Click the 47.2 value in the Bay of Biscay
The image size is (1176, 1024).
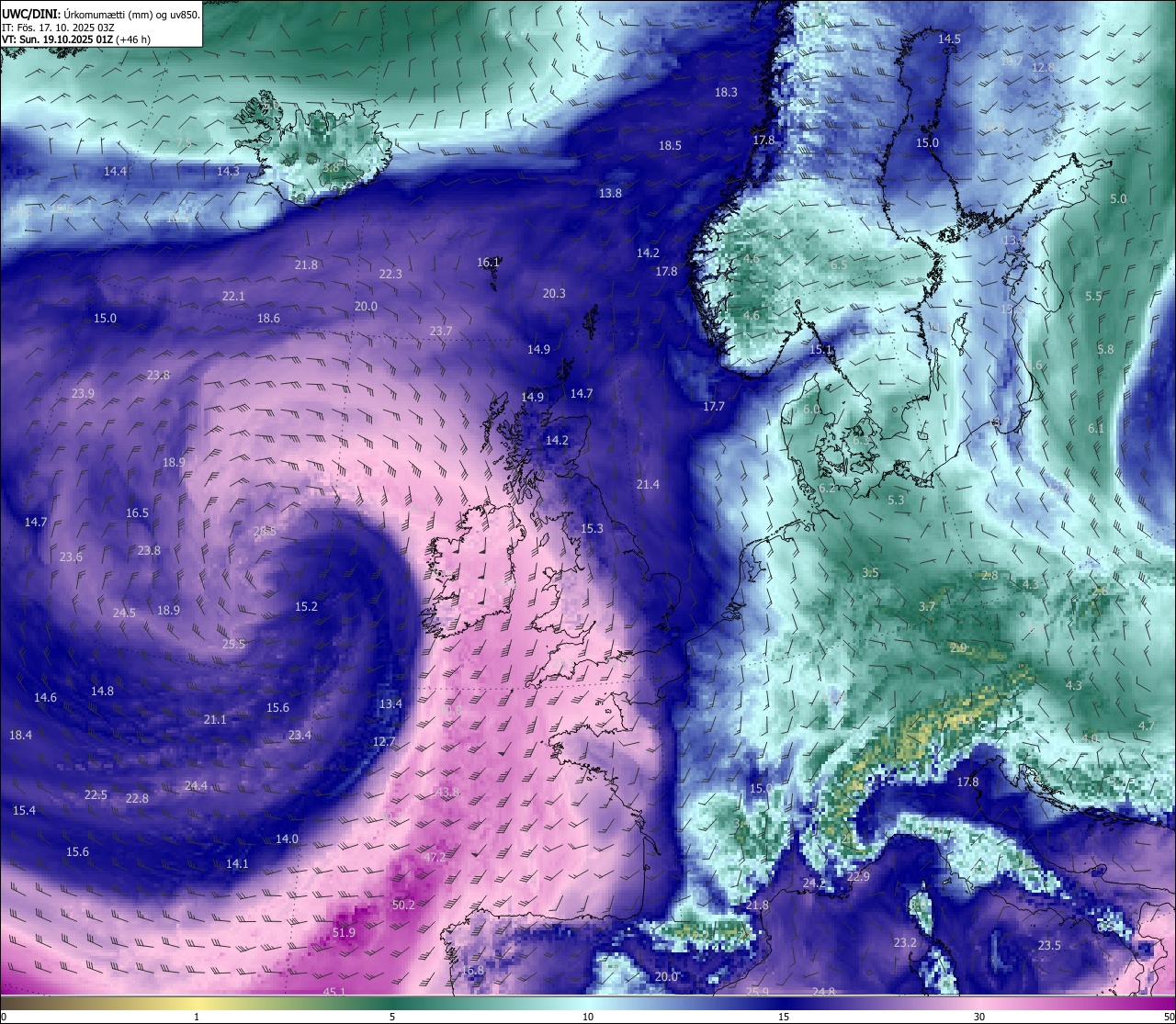pos(435,857)
